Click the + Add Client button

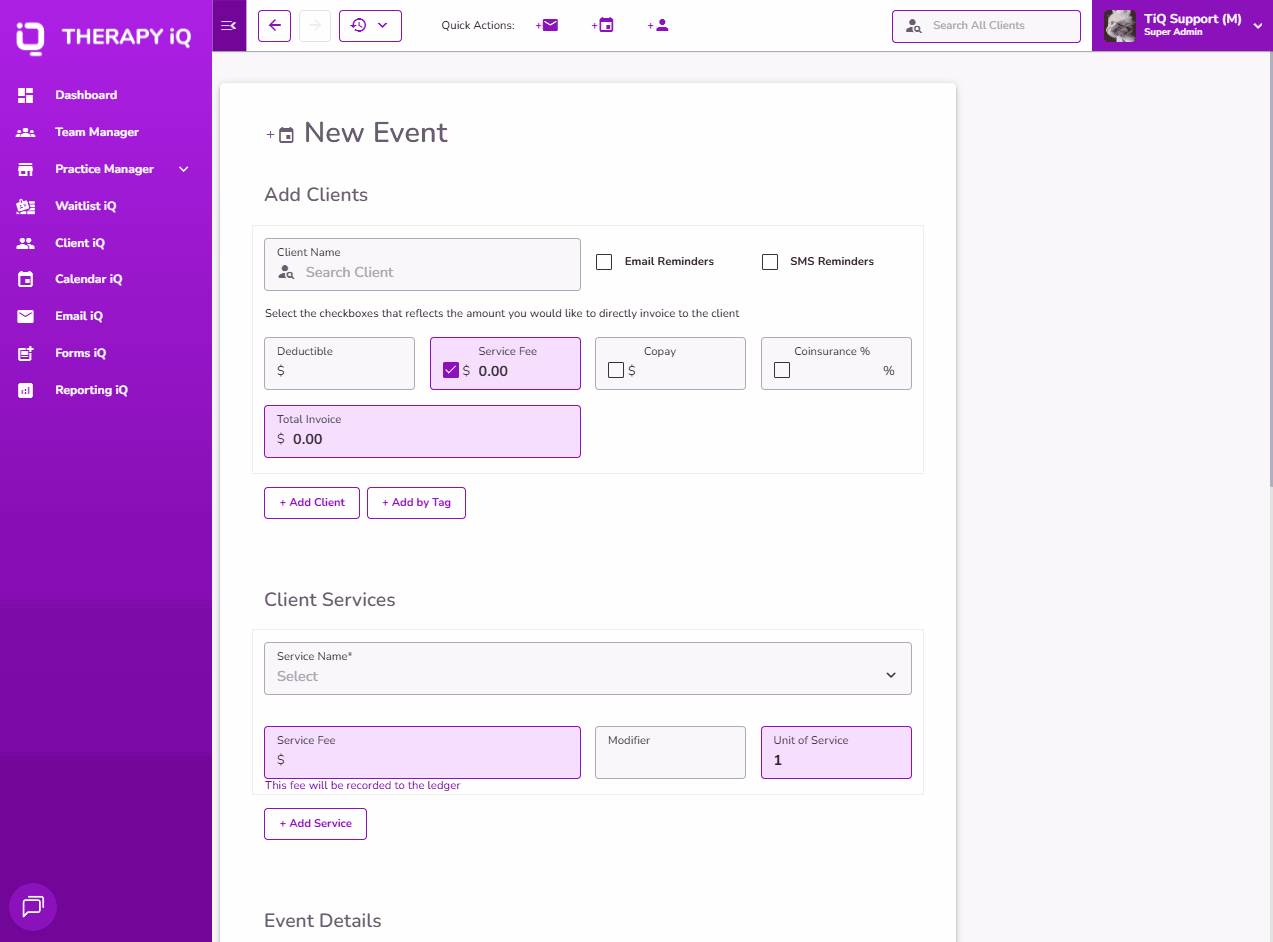point(312,503)
